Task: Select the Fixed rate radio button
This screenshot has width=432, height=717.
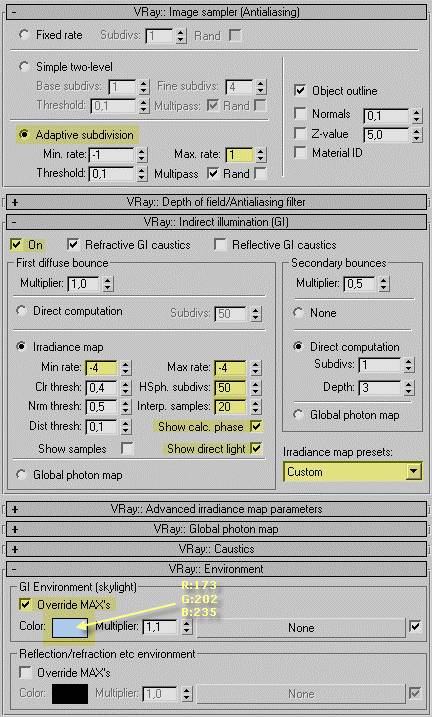Action: point(24,35)
